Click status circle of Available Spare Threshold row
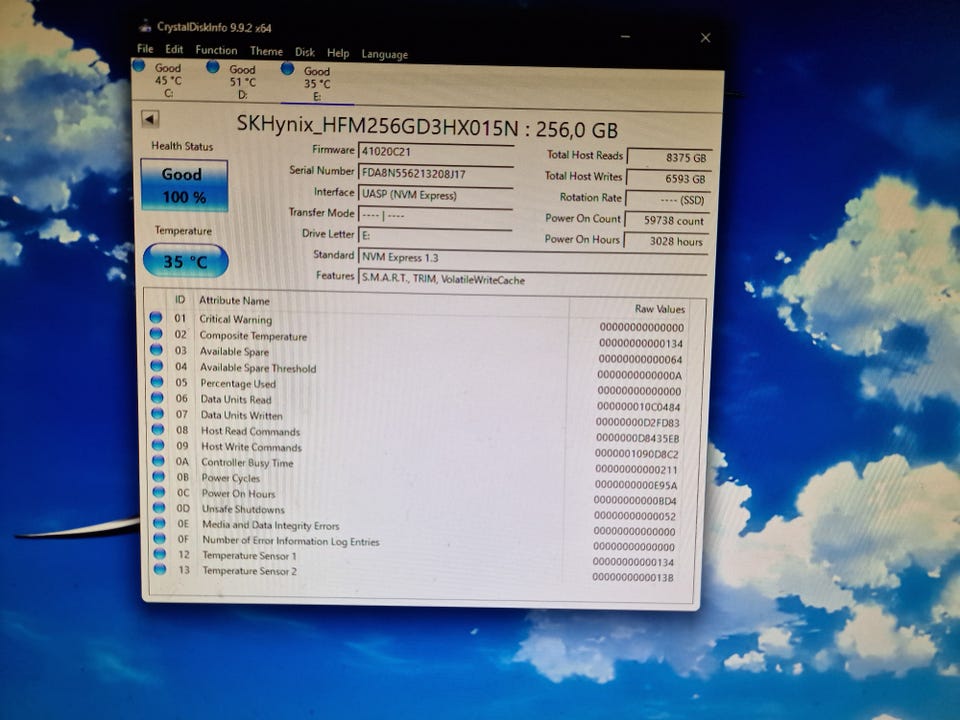 click(x=157, y=366)
